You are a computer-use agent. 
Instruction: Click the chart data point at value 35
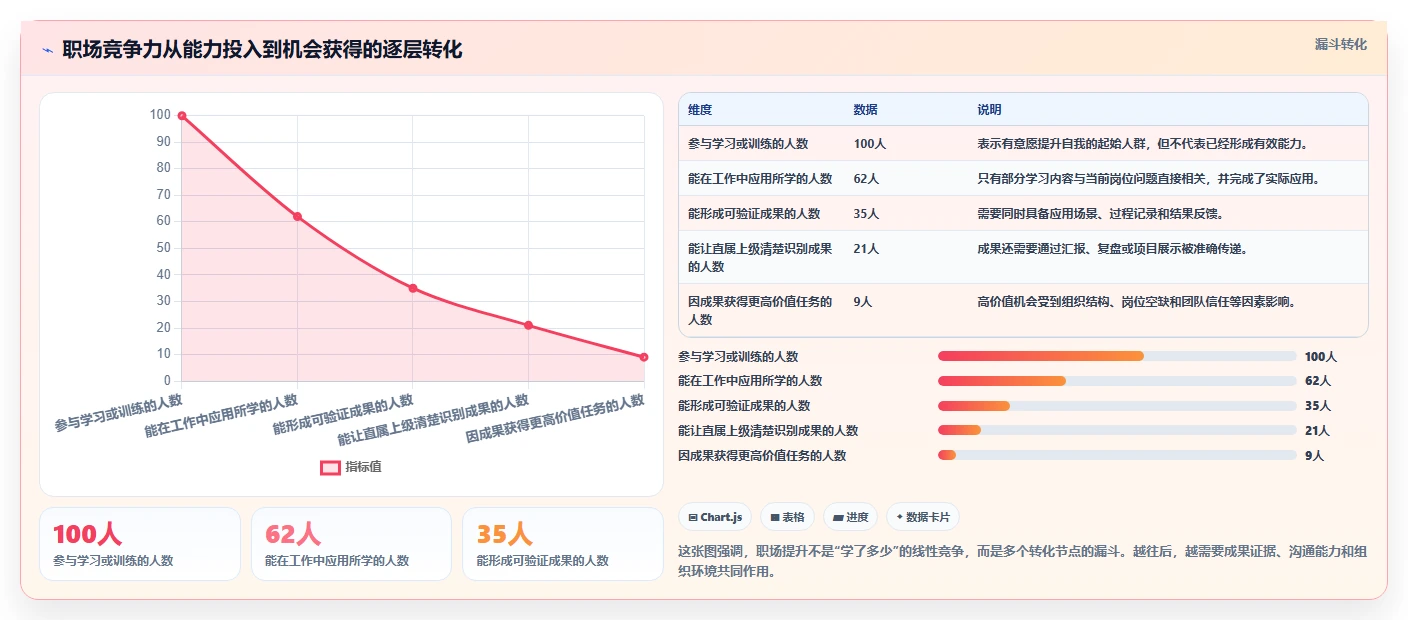click(413, 288)
